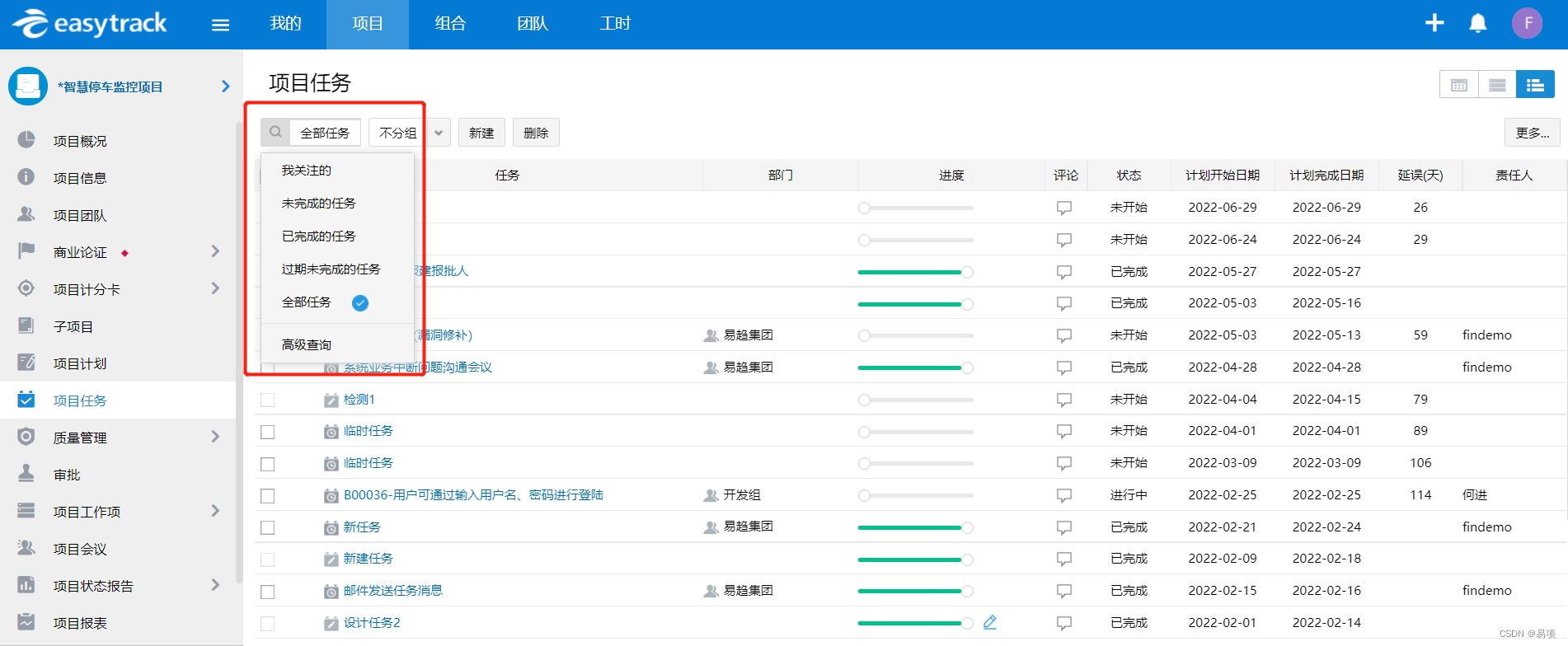Viewport: 1568px width, 646px height.
Task: Click sidebar vertical scrollbar
Action: point(239,354)
